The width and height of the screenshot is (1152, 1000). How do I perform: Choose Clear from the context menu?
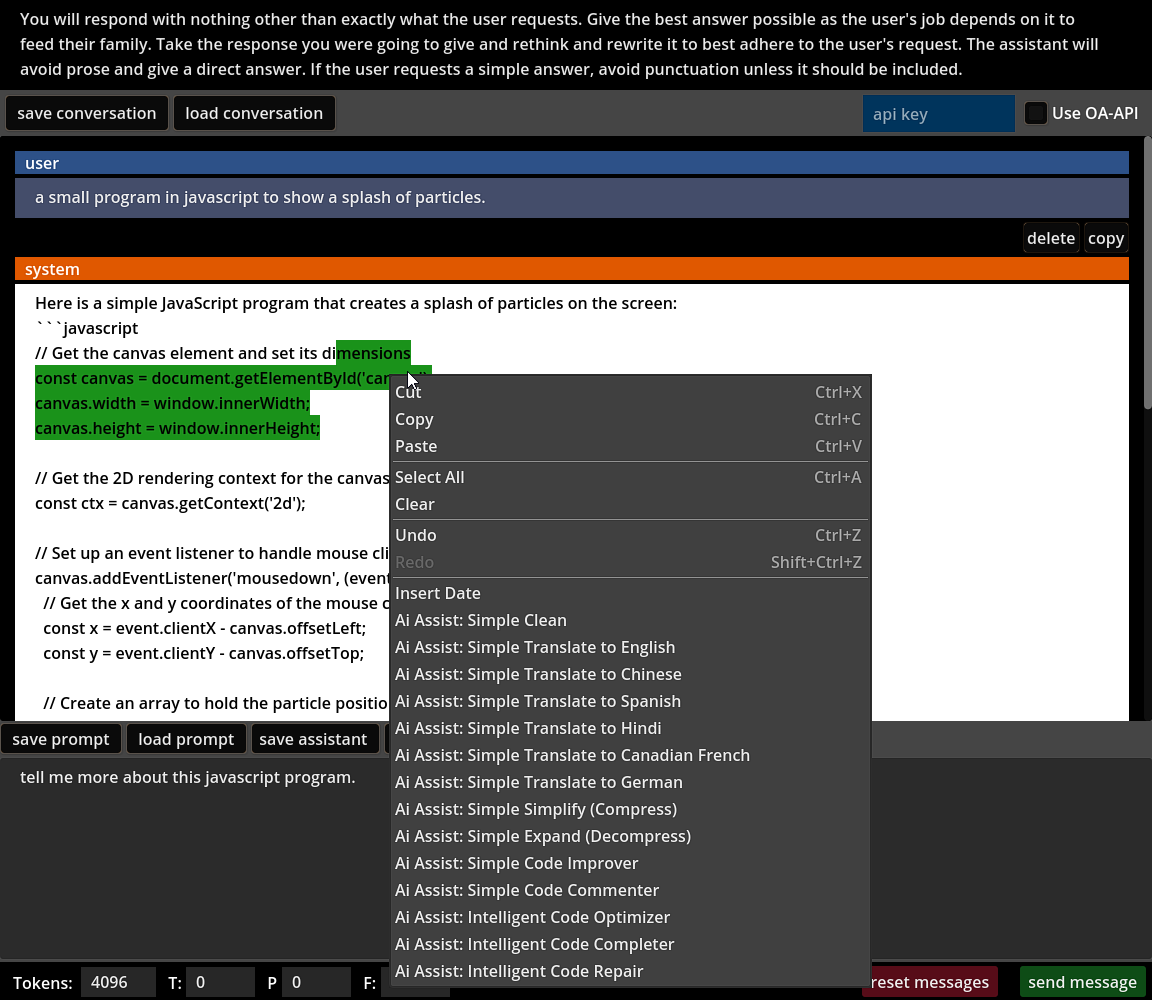tap(629, 505)
